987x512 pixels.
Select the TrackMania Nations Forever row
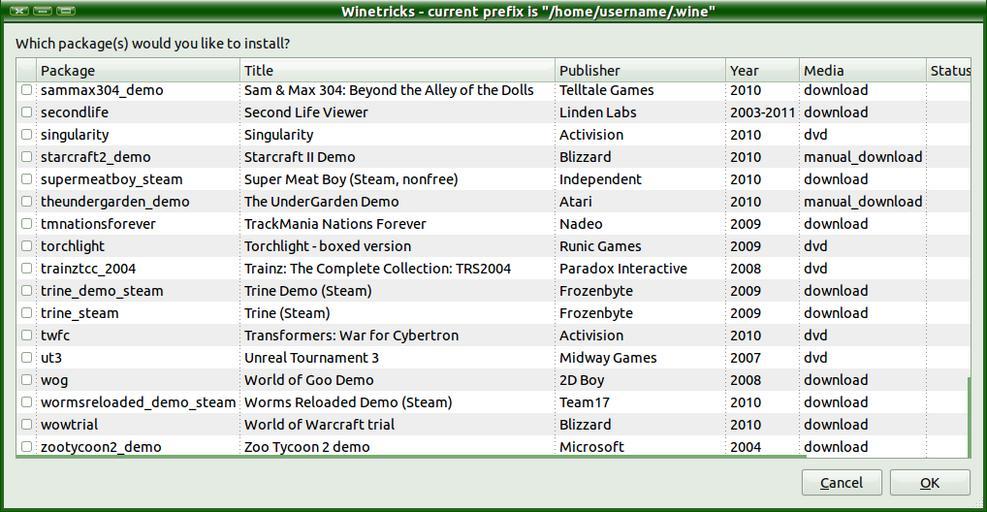pyautogui.click(x=335, y=224)
